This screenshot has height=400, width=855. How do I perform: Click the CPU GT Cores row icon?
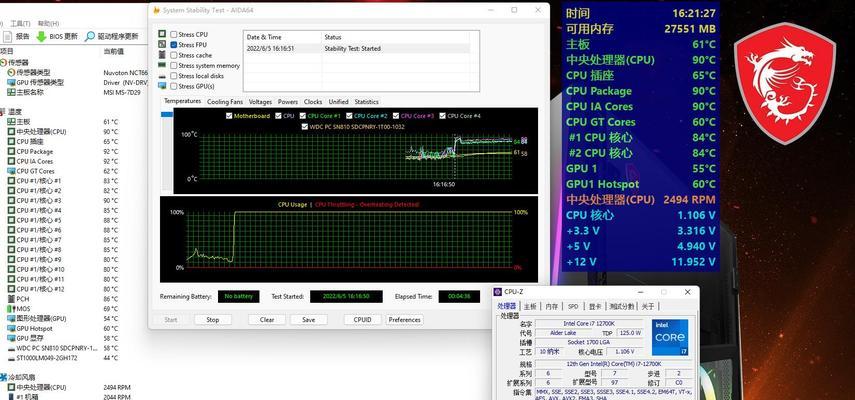tap(11, 171)
